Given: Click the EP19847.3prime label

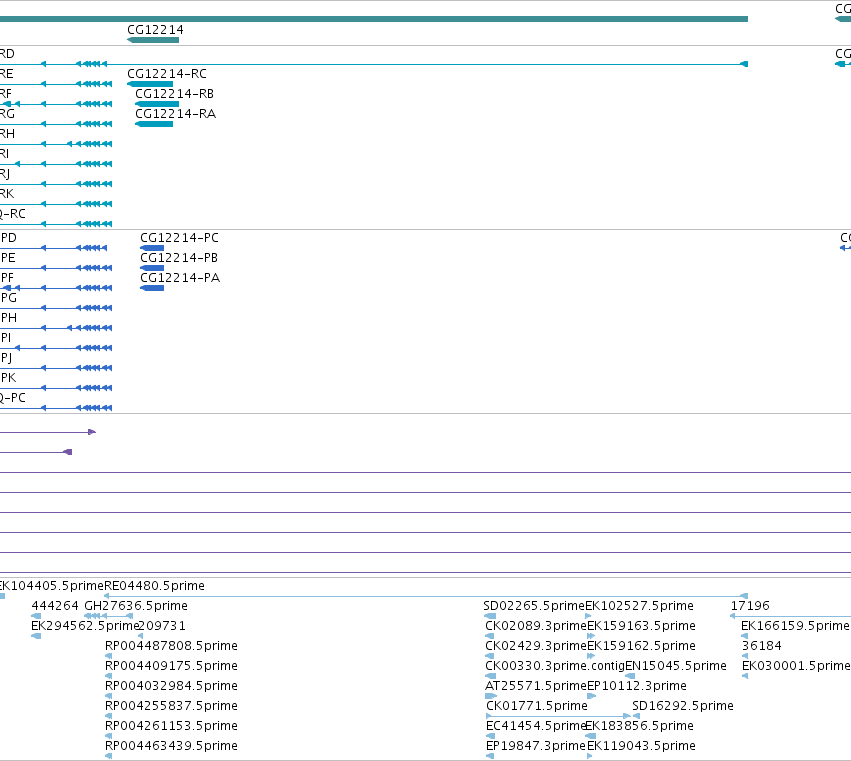Looking at the screenshot, I should click(536, 746).
